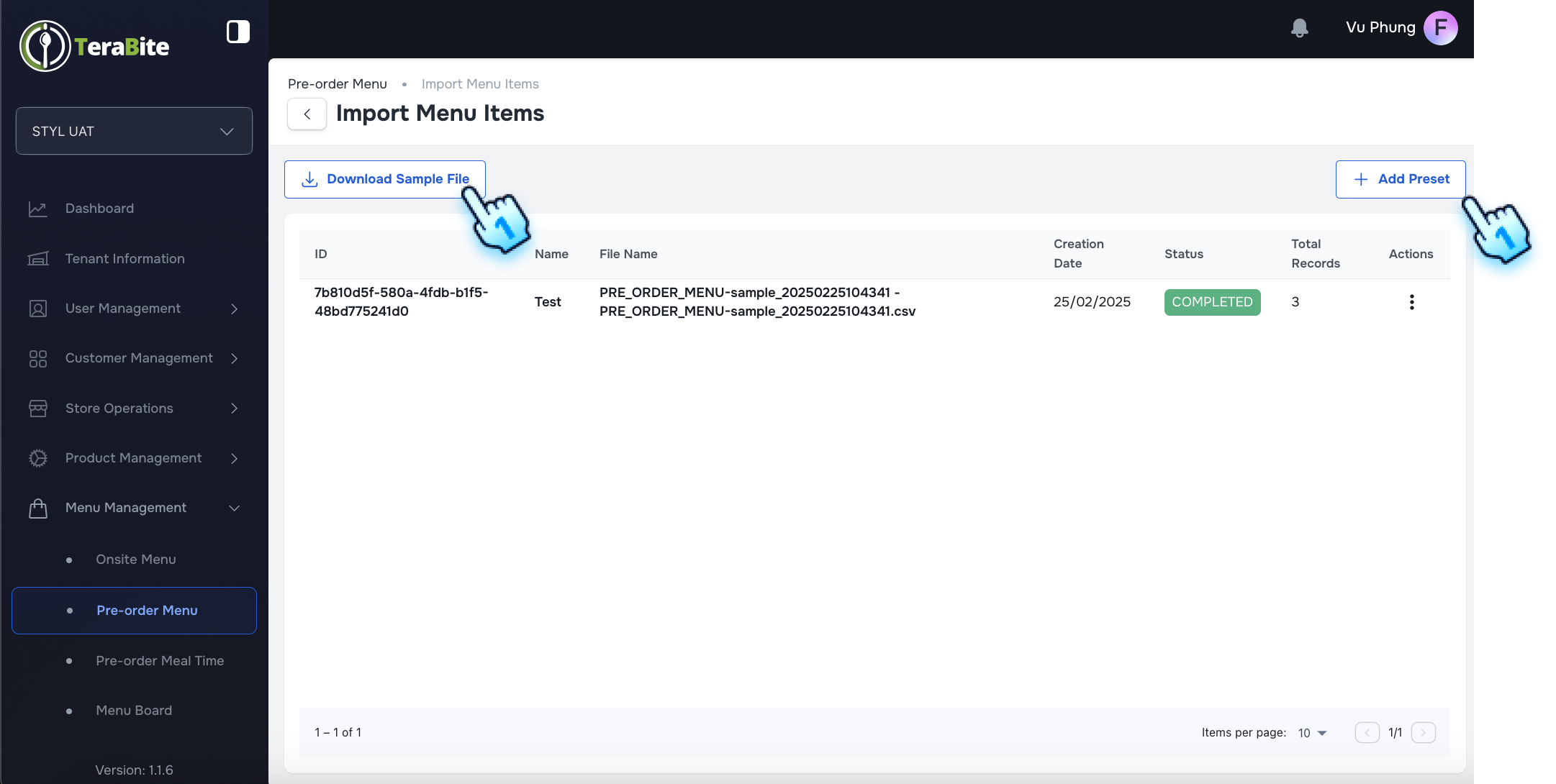Click the next page pagination arrow
1556x784 pixels.
(x=1423, y=733)
